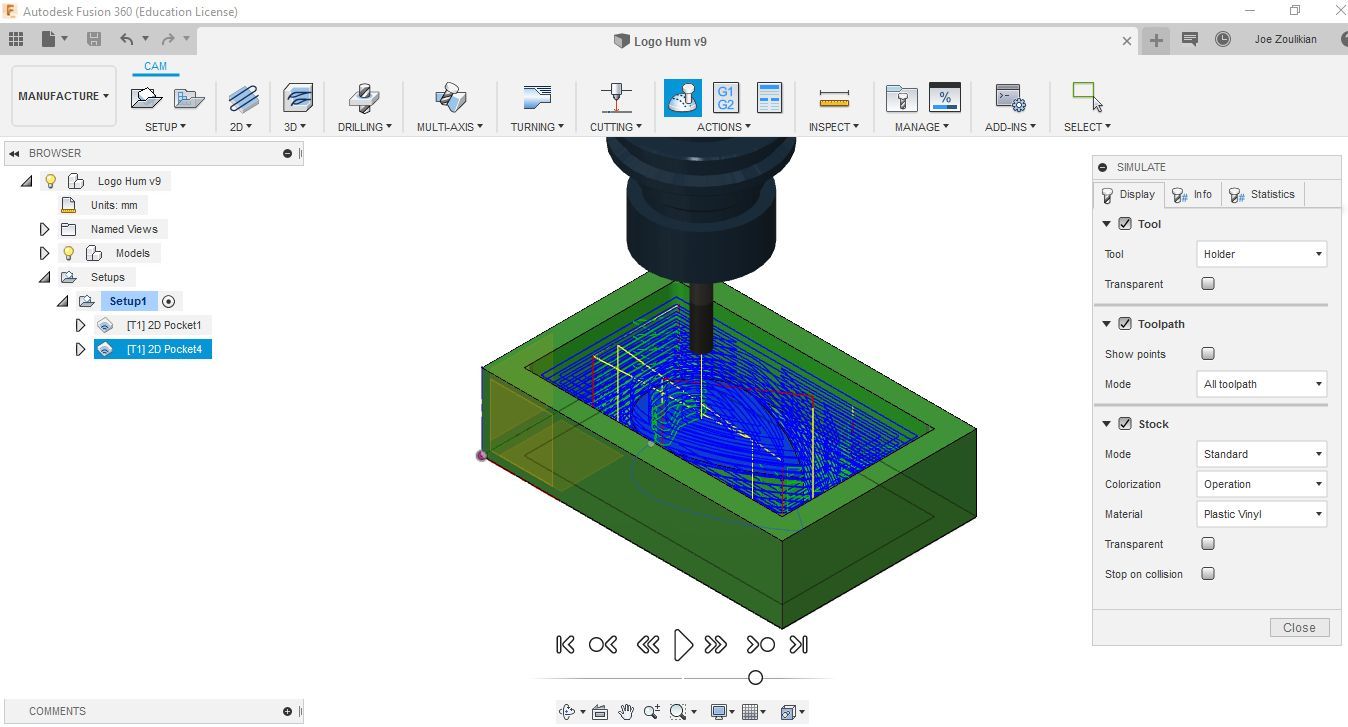Undo the last action
The height and width of the screenshot is (727, 1348).
click(x=127, y=39)
